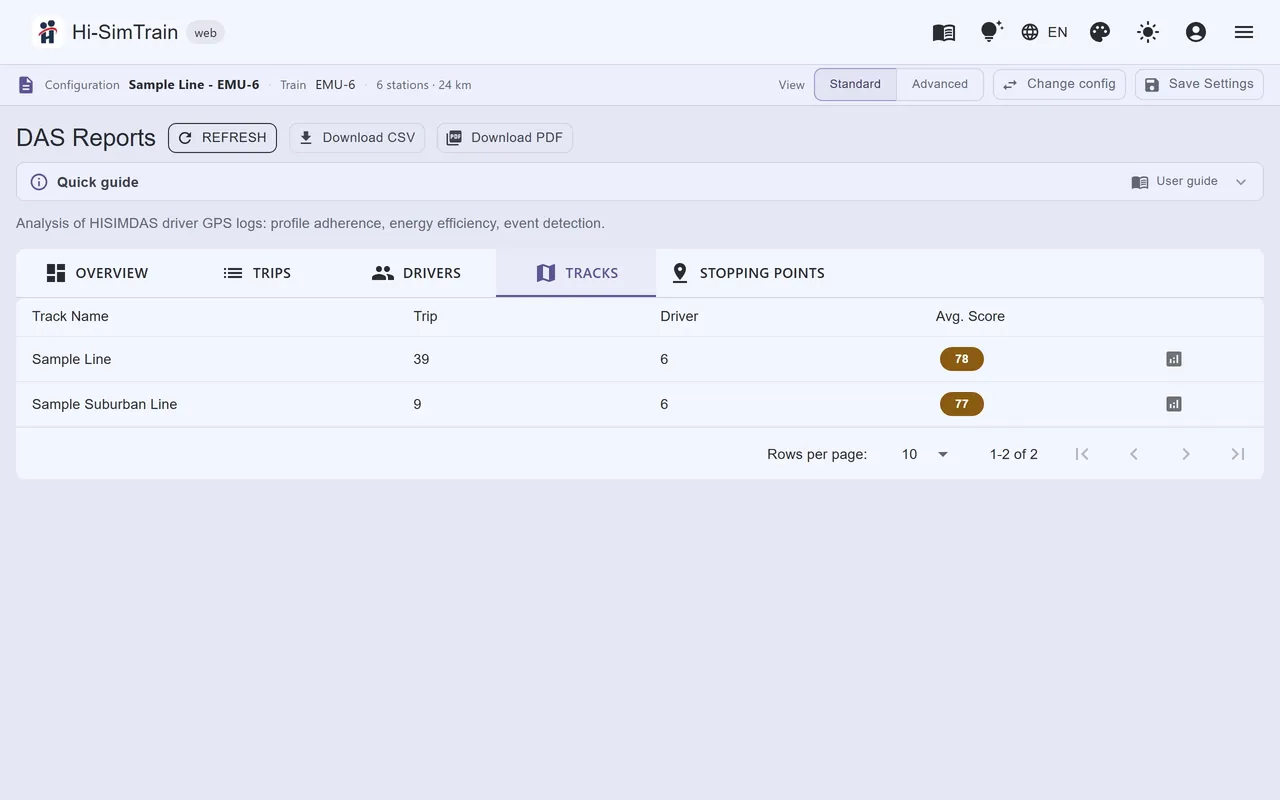The image size is (1280, 800).
Task: Click the Trip column header
Action: pos(425,316)
